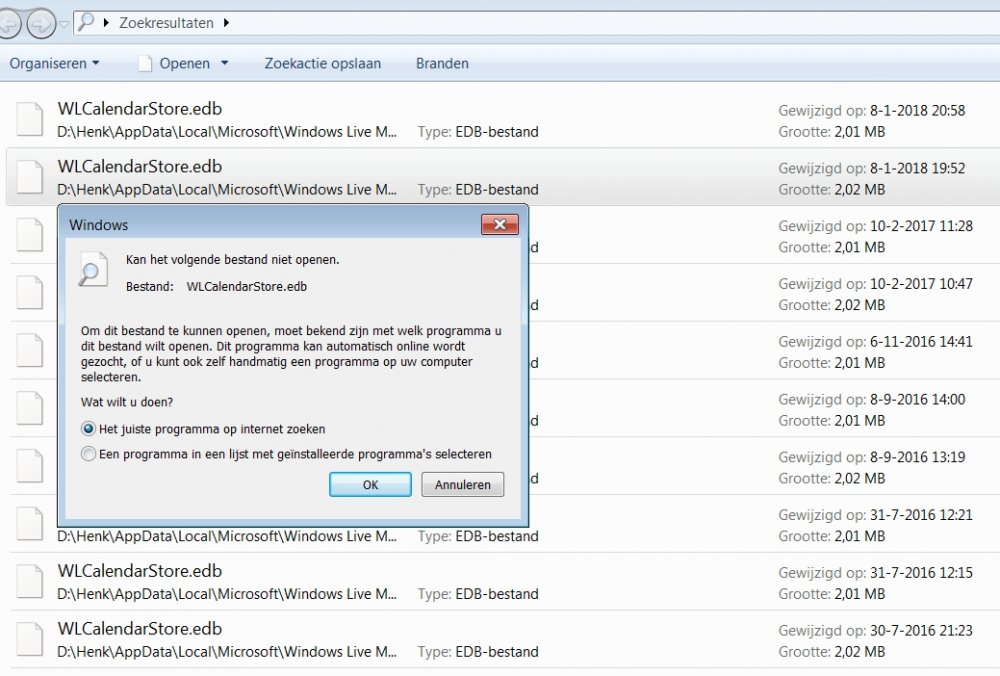Select file icon of result modified 8-1-2018 20:58
The height and width of the screenshot is (676, 1000).
tap(30, 119)
